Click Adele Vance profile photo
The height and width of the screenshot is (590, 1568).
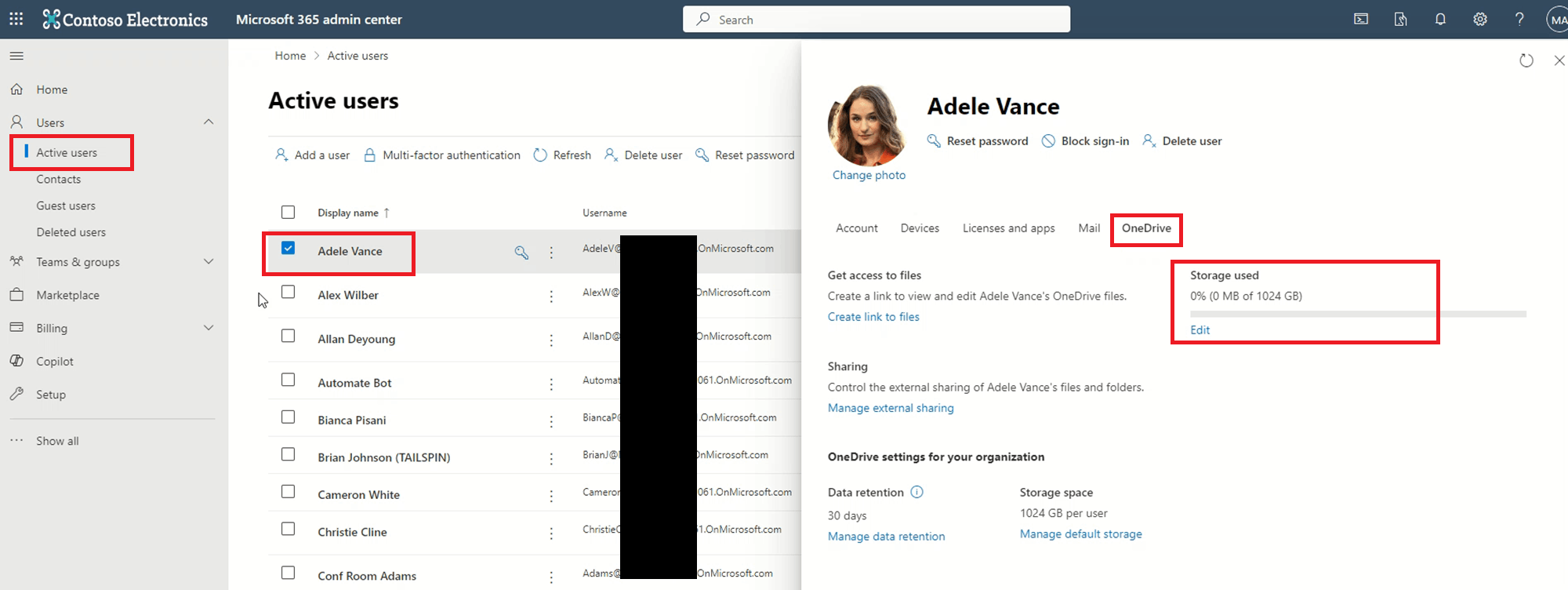coord(868,125)
